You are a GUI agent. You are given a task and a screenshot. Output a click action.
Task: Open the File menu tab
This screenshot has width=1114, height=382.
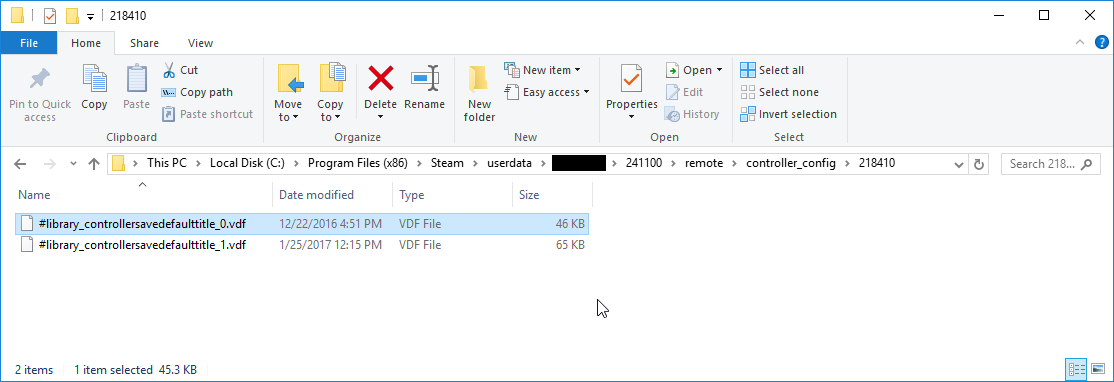coord(29,43)
